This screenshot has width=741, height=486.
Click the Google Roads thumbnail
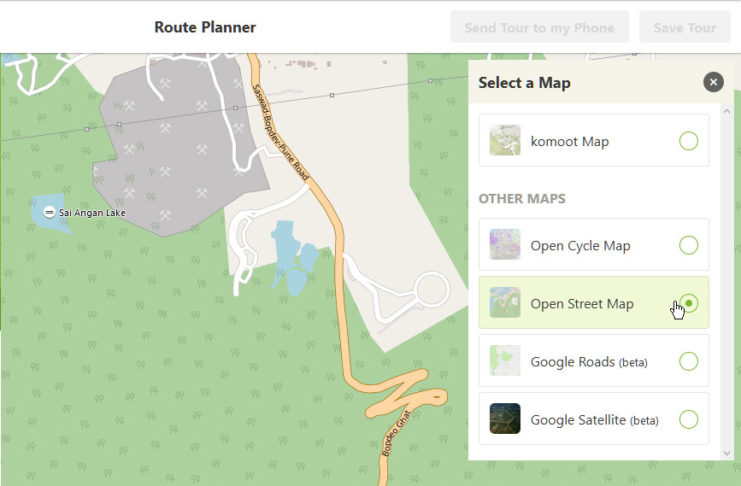[x=505, y=361]
